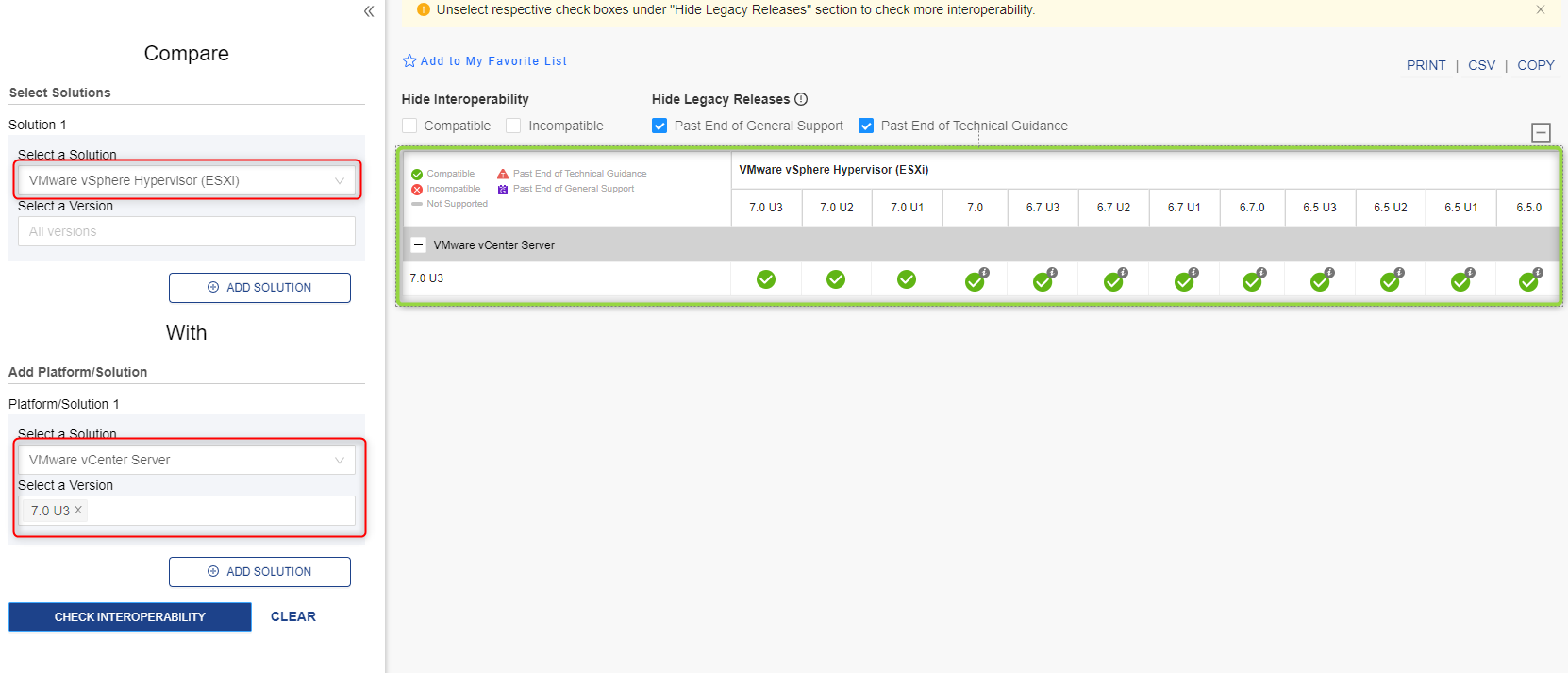This screenshot has width=1568, height=673.
Task: Dismiss the legacy releases notification banner
Action: pos(1541,9)
